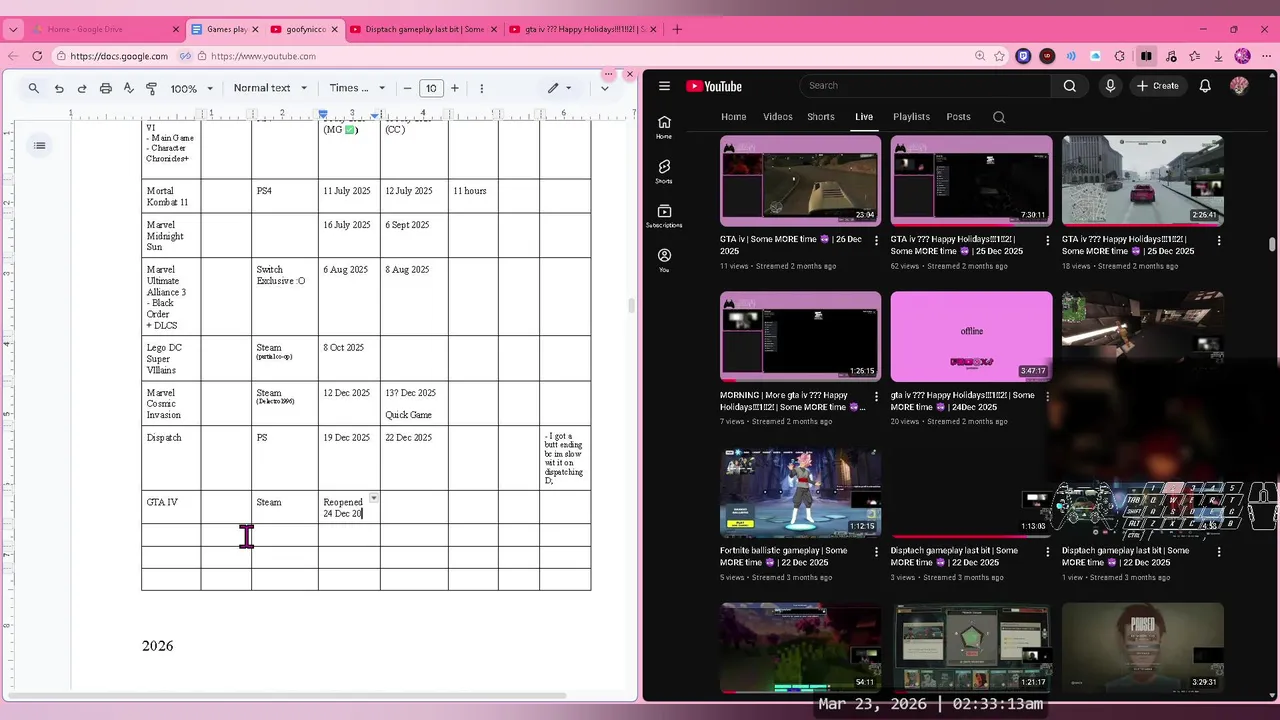Run spelling and grammar check in Docs

128,88
